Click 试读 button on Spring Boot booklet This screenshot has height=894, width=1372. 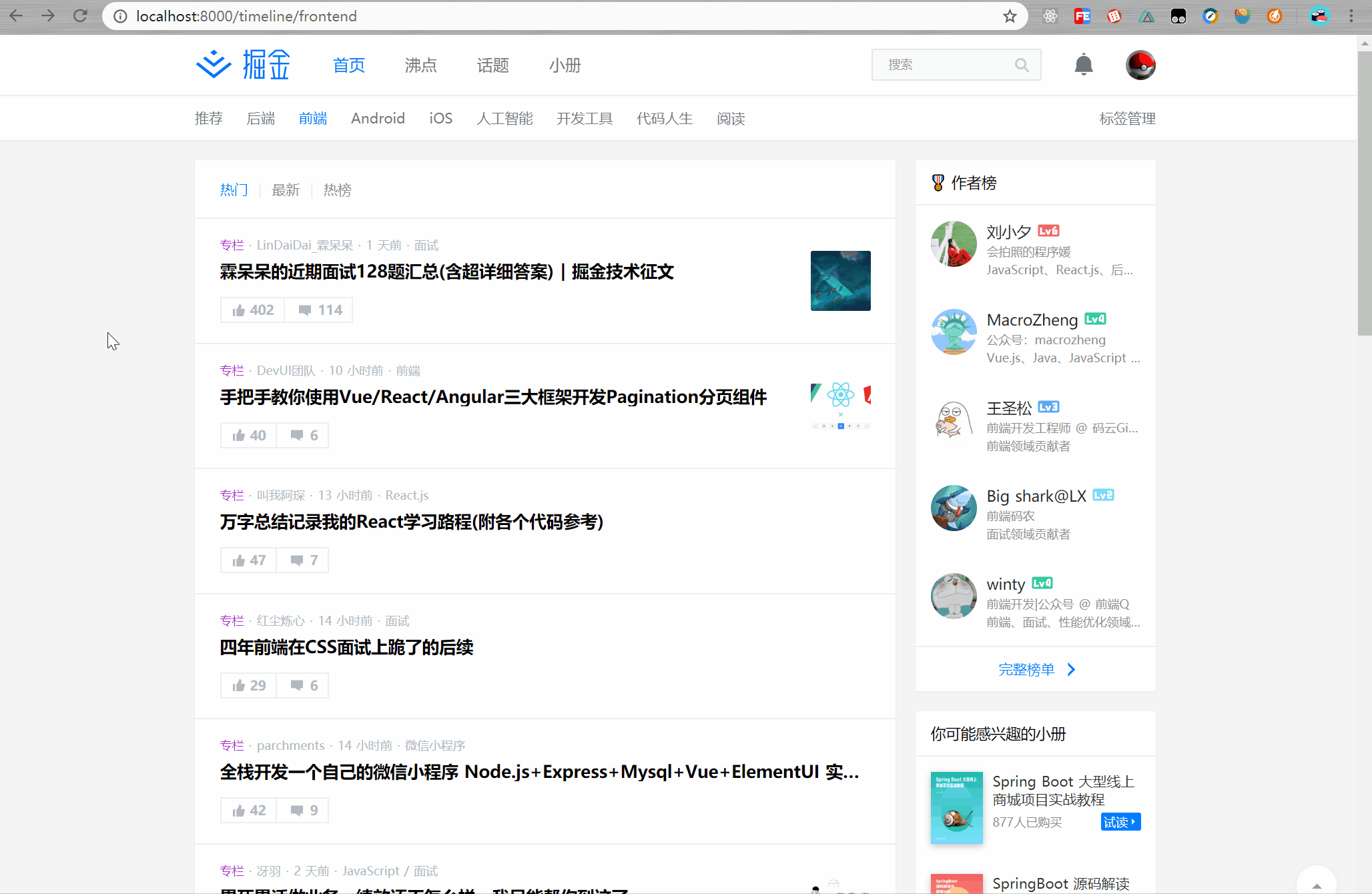pos(1120,822)
